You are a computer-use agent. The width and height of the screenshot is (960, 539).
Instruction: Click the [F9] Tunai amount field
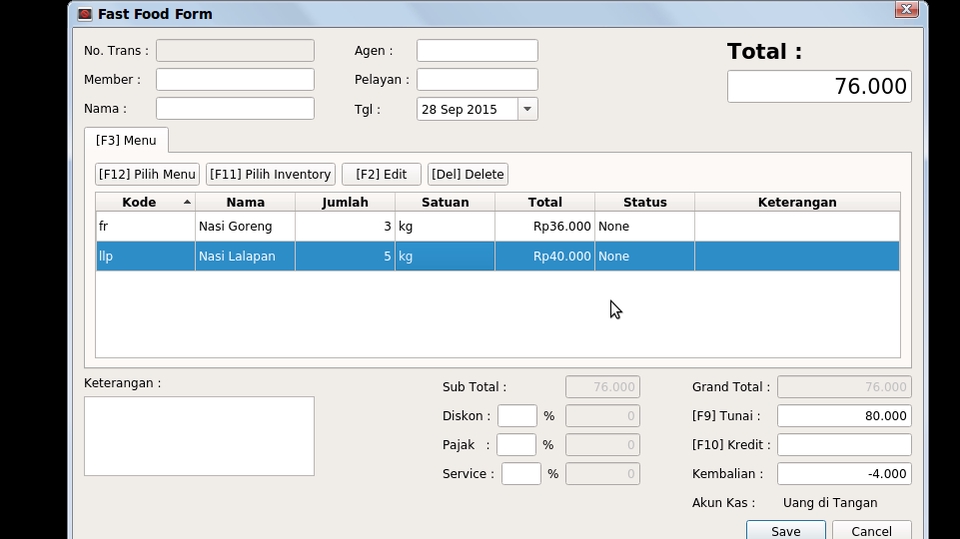click(x=843, y=416)
